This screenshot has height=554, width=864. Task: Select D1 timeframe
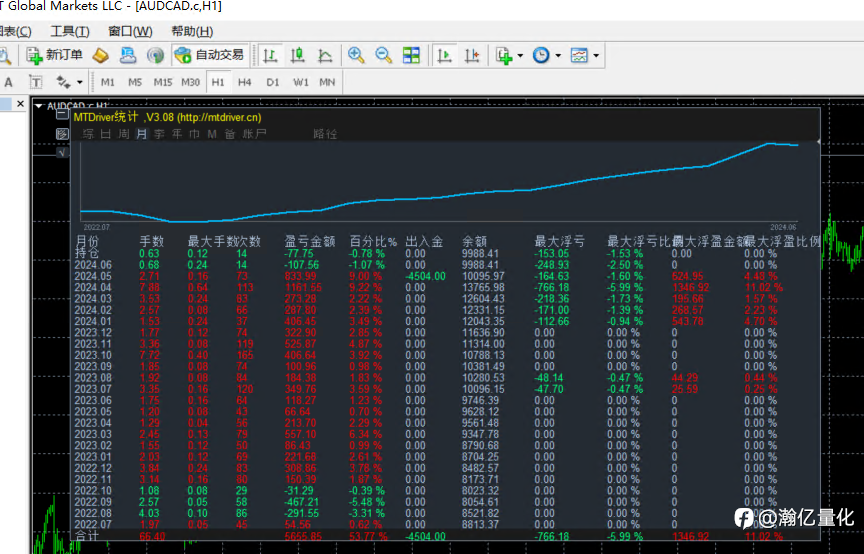point(272,82)
